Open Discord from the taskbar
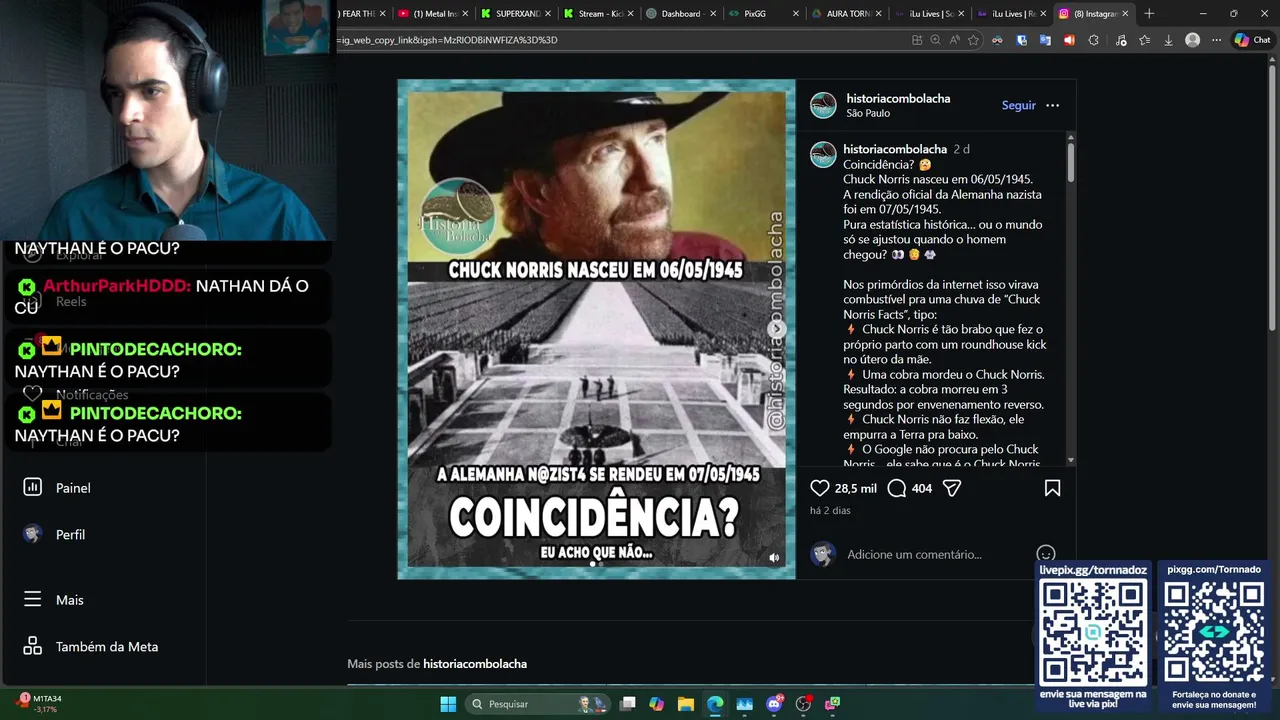This screenshot has height=720, width=1280. pyautogui.click(x=774, y=704)
